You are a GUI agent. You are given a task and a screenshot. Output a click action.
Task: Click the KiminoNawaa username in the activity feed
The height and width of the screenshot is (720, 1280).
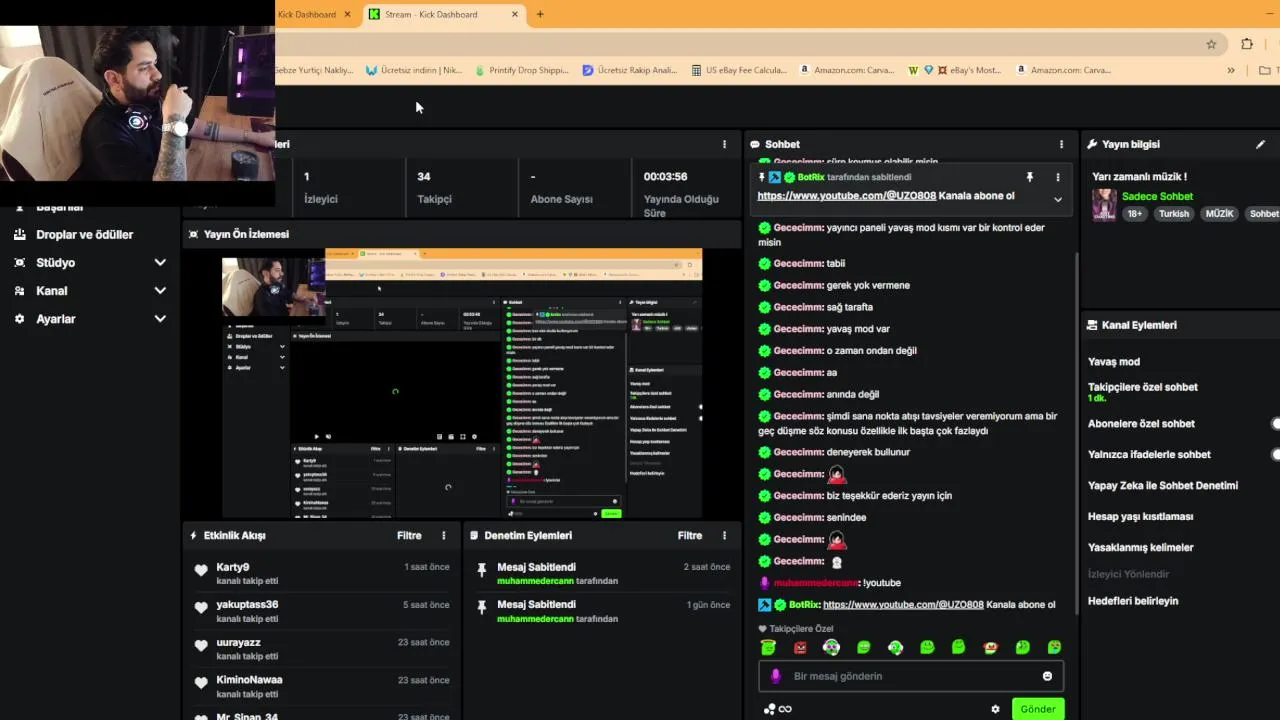click(249, 679)
